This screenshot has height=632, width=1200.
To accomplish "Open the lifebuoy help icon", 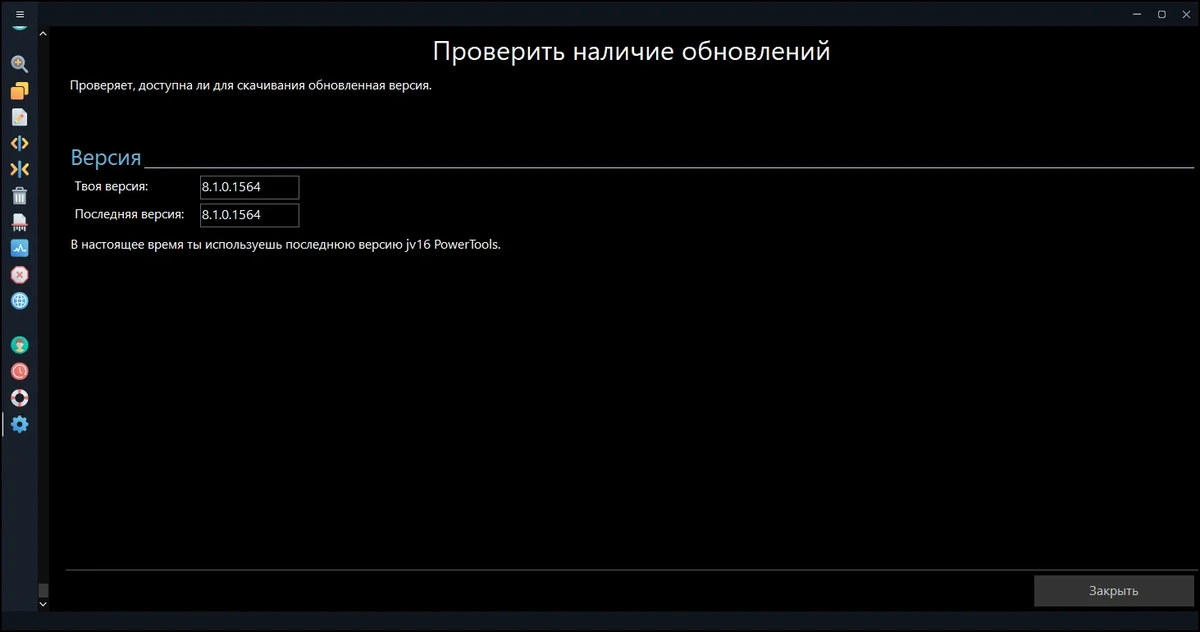I will coord(19,397).
